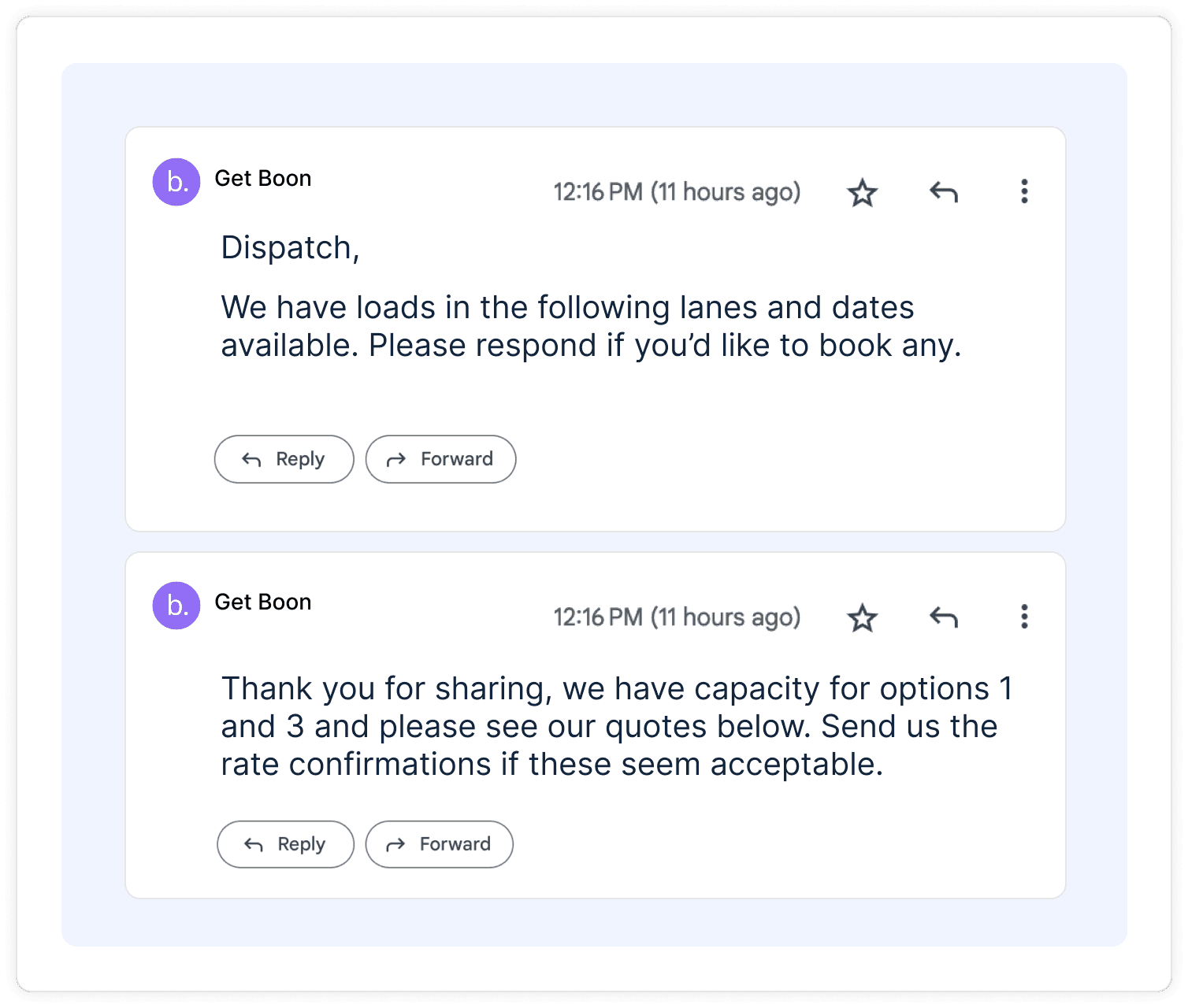The image size is (1188, 1008).
Task: Click the Forward button under first email
Action: pos(440,459)
